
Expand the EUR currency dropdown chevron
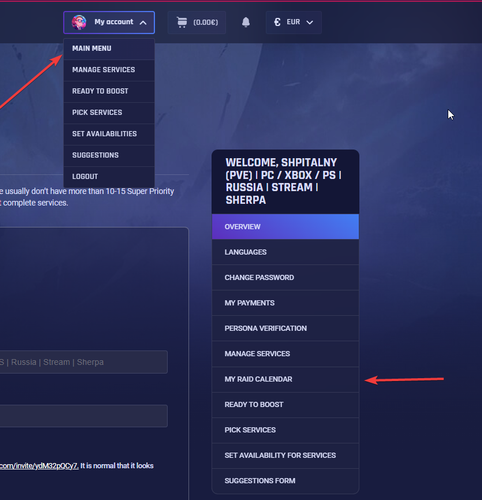click(x=310, y=23)
